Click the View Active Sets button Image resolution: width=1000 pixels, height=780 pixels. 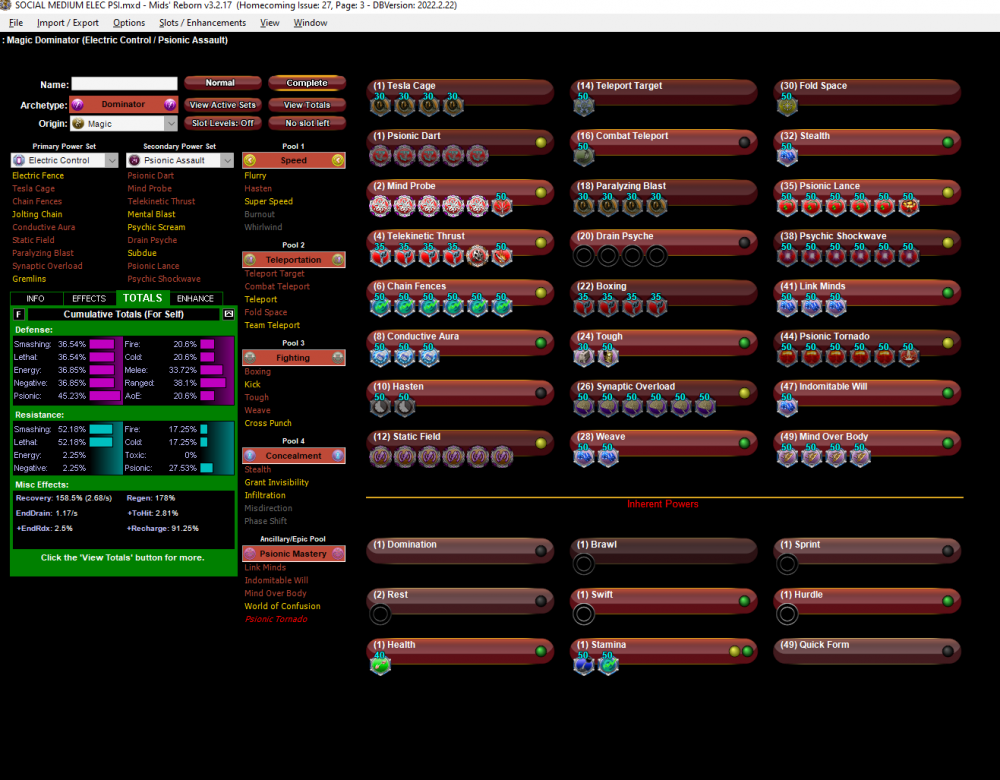point(222,105)
